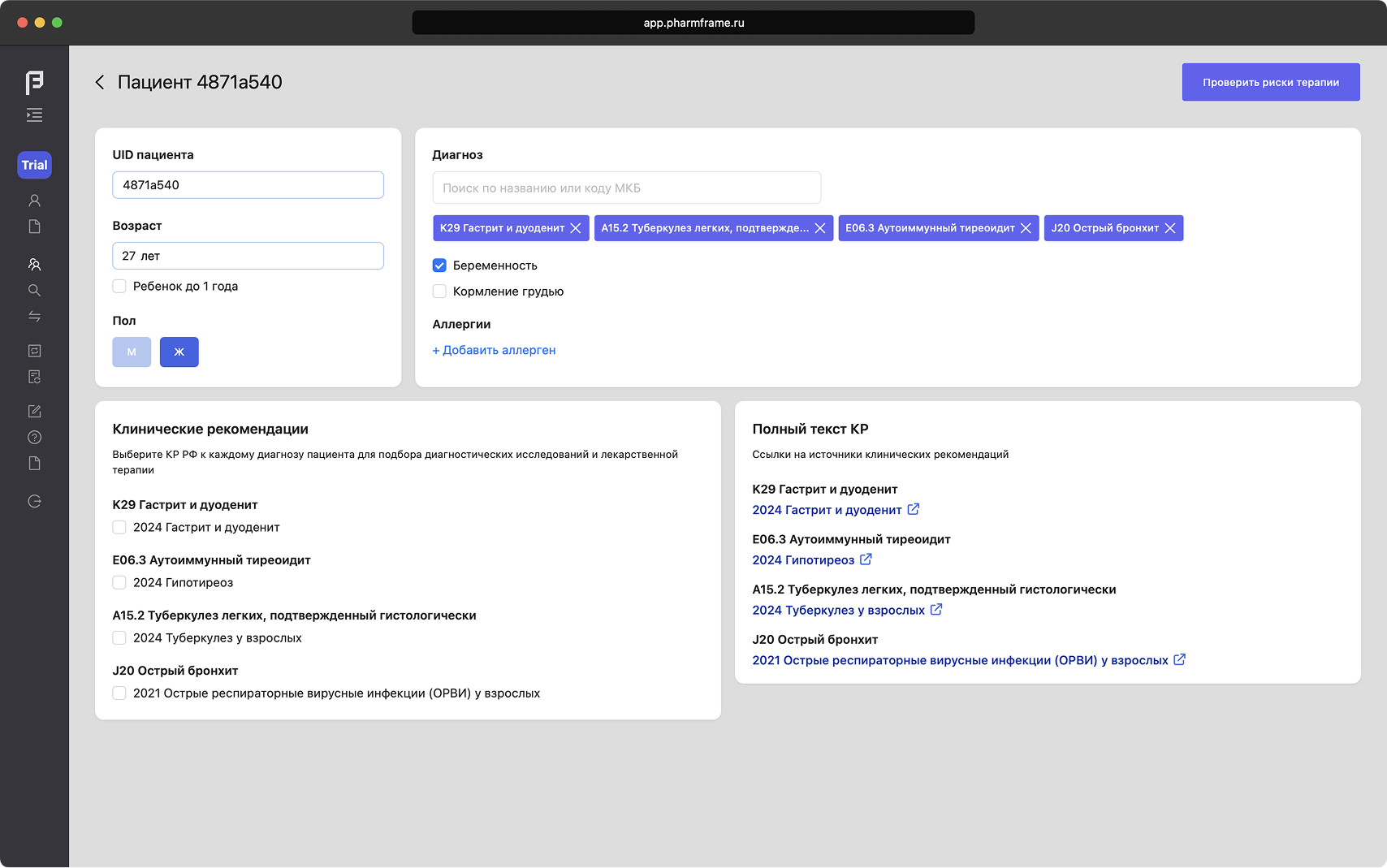Uncheck the Беременность checkbox
This screenshot has height=868, width=1387.
(439, 266)
